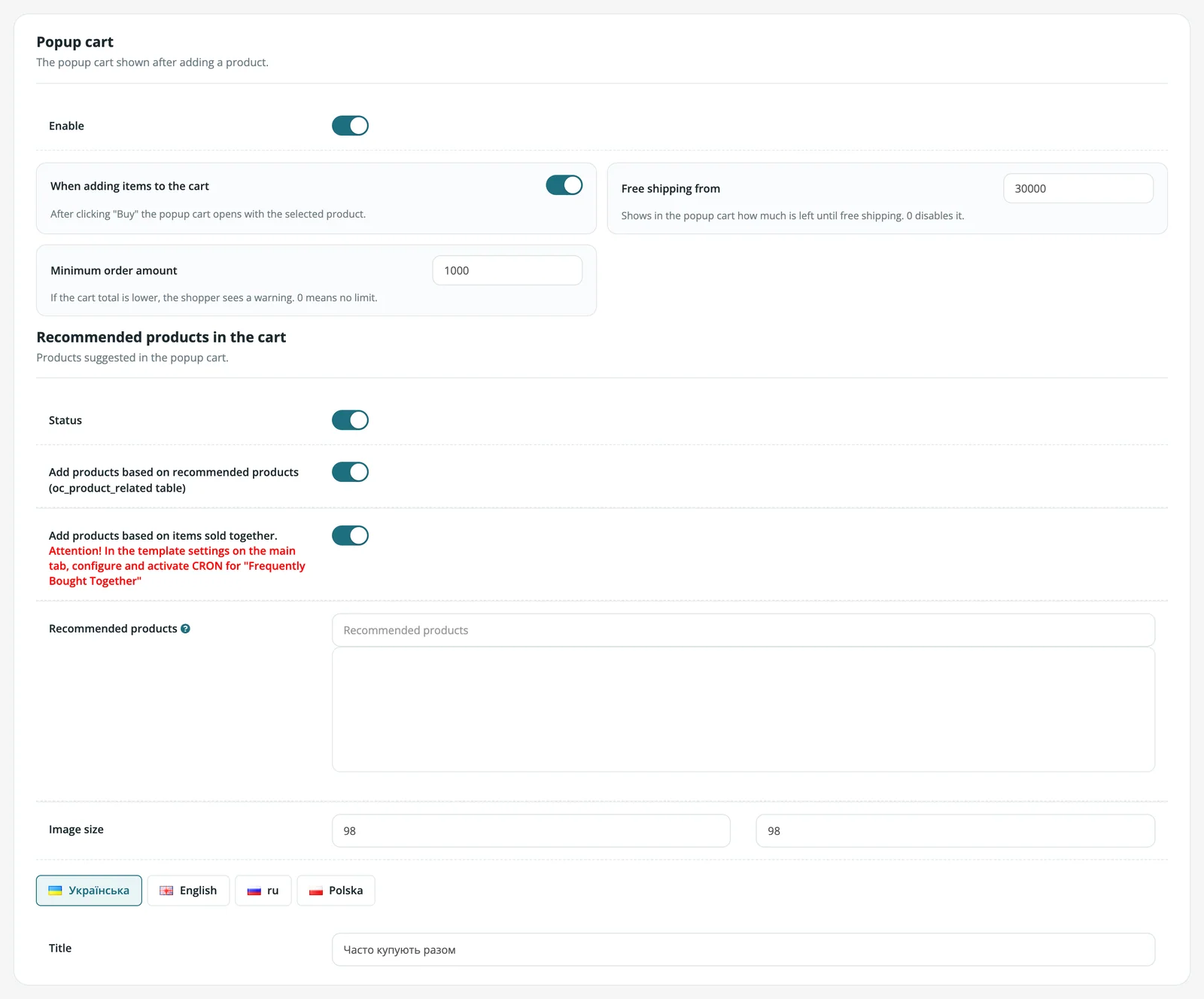The height and width of the screenshot is (999, 1204).
Task: Switch to the ru language tab
Action: [x=263, y=891]
